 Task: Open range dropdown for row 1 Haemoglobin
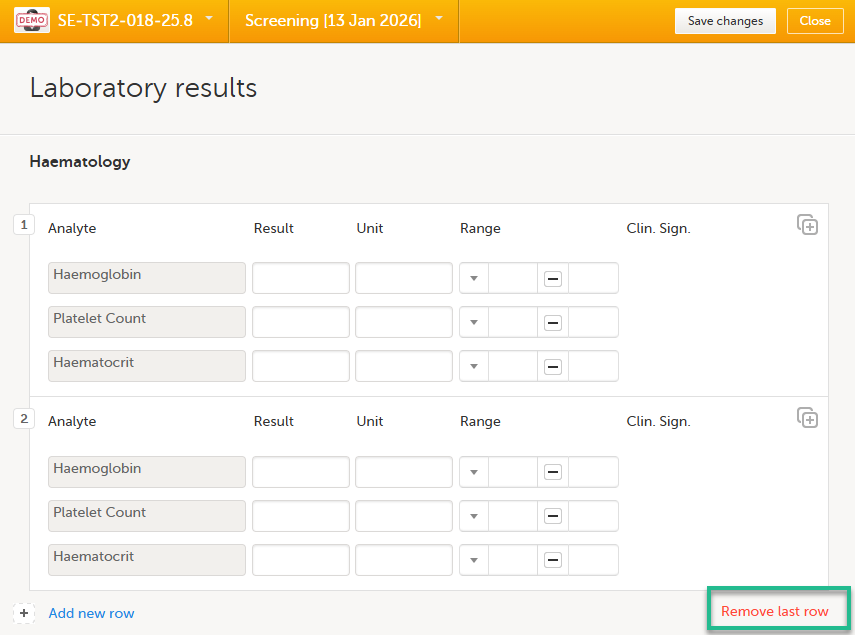(x=474, y=279)
